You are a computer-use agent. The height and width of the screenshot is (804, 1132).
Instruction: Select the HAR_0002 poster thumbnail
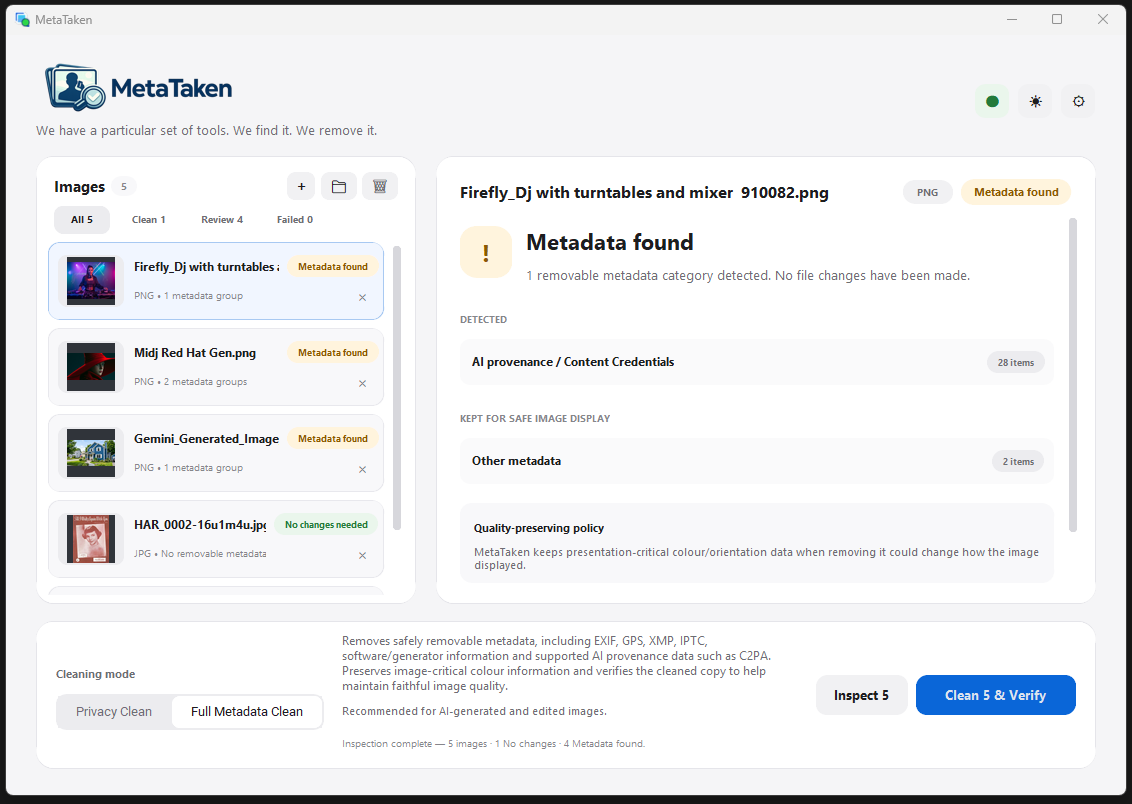(91, 538)
